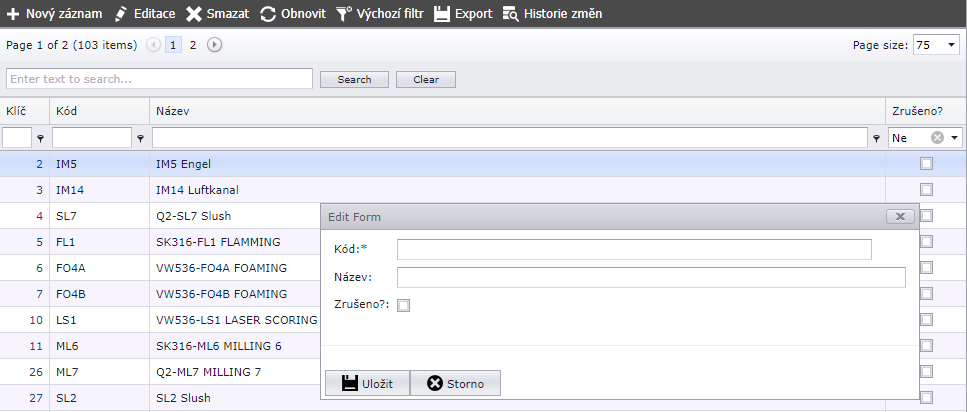
Task: Click the Obnovit refresh icon
Action: coord(268,14)
